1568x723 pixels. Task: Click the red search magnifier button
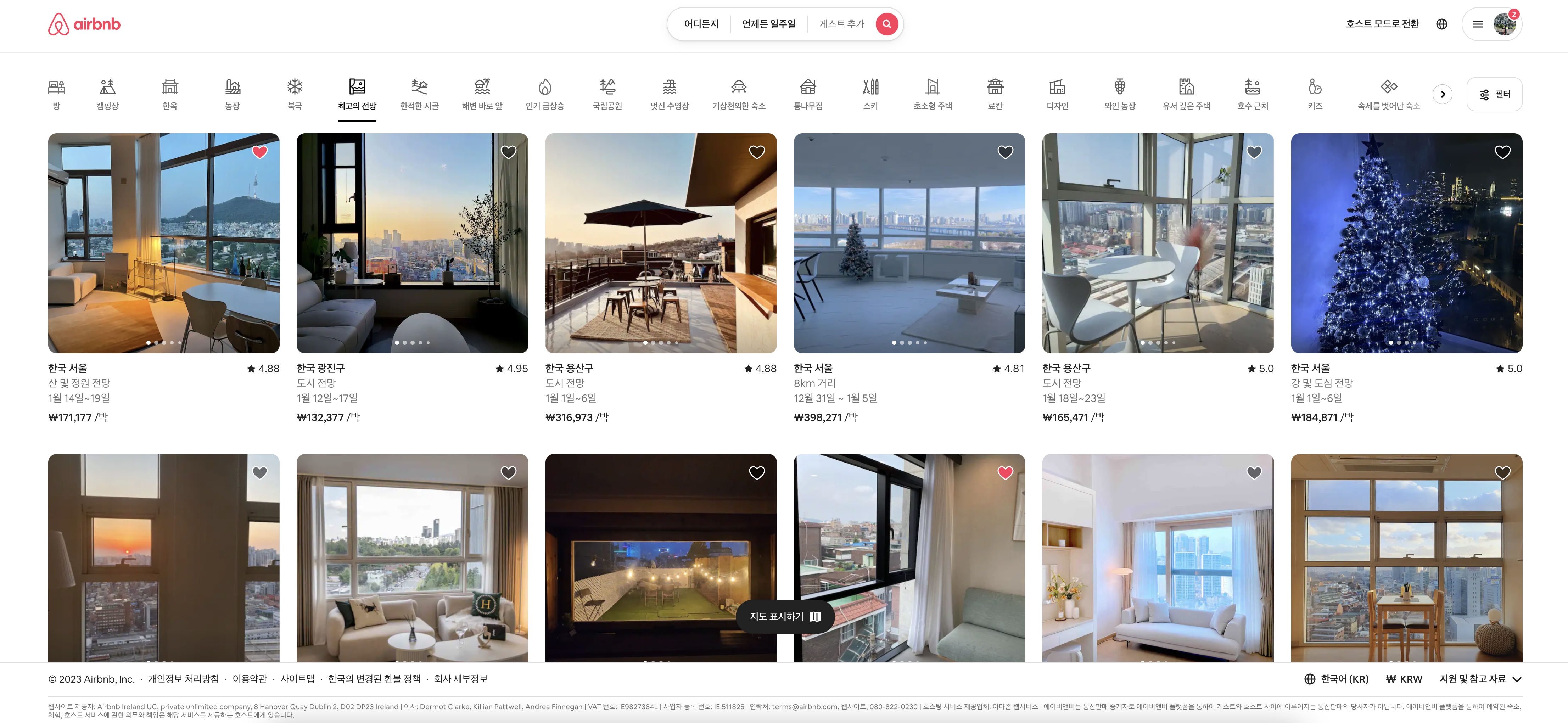886,24
